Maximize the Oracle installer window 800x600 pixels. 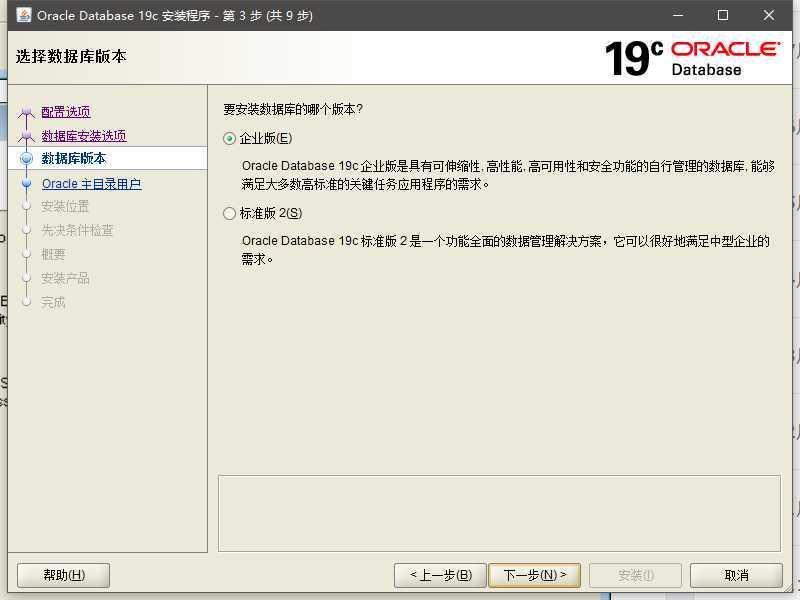[x=723, y=15]
